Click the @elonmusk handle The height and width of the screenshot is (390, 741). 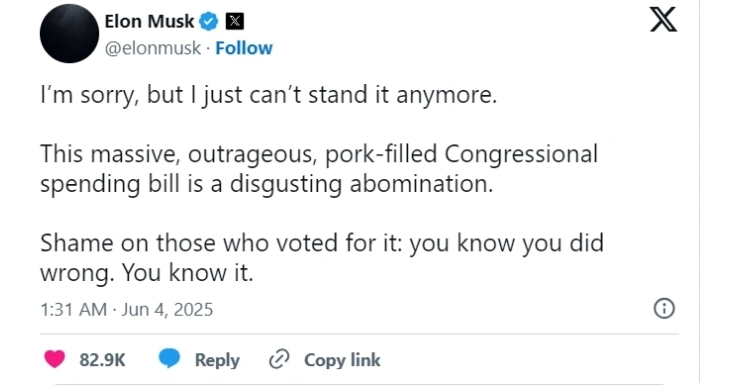click(153, 48)
